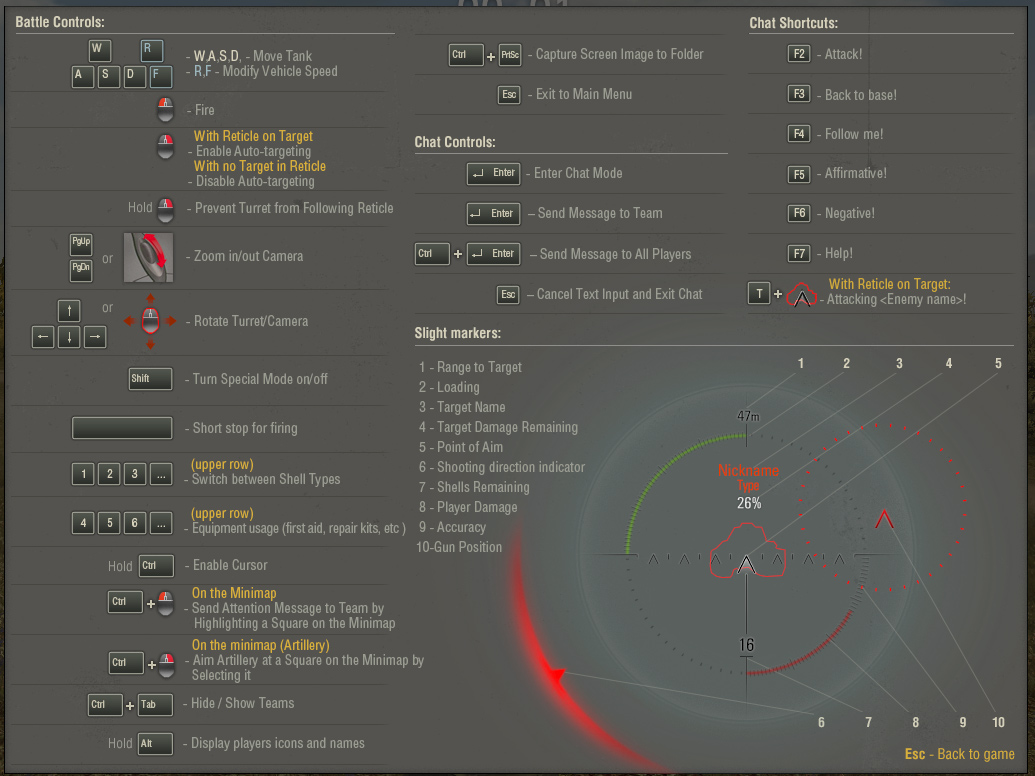Click the mouse icon beside Enable Auto-targeting

click(165, 146)
